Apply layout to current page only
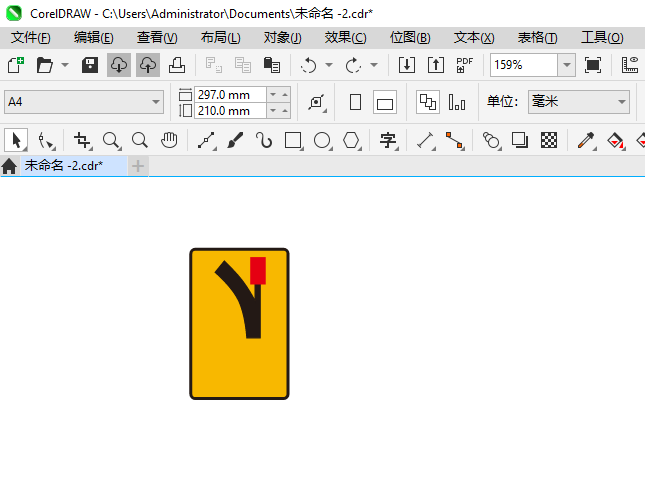This screenshot has width=645, height=483. click(457, 102)
